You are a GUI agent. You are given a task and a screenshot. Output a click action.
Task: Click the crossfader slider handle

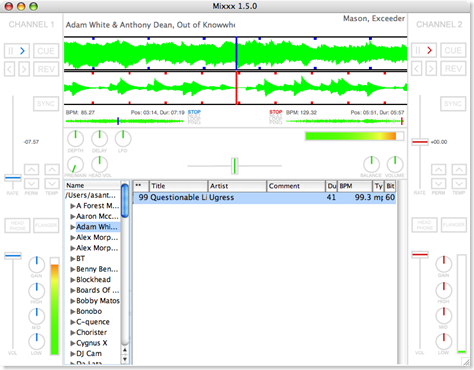(235, 166)
